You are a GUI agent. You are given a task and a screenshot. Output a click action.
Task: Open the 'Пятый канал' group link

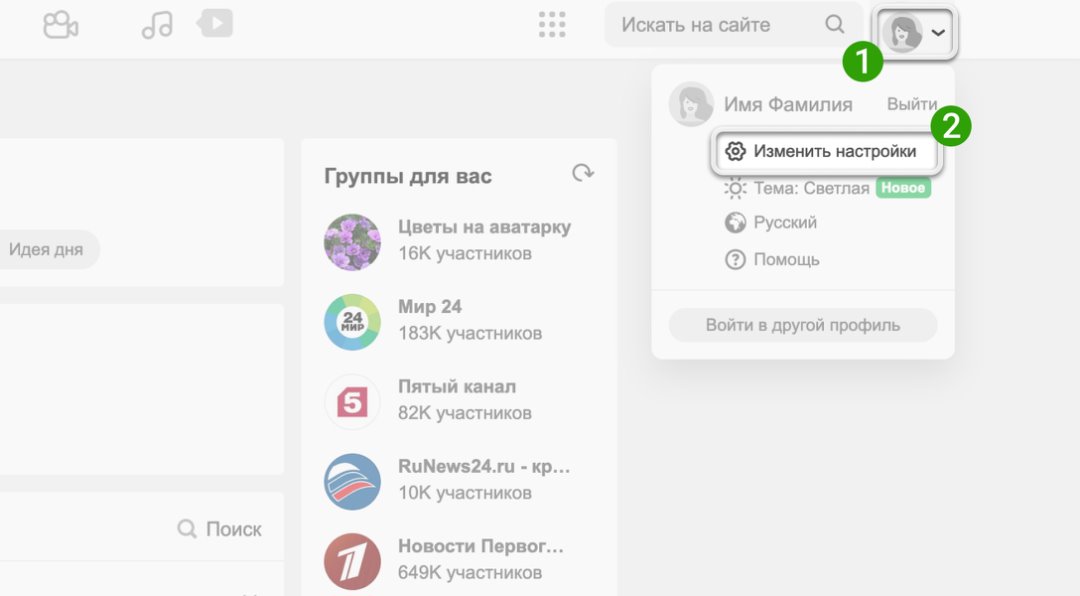456,387
